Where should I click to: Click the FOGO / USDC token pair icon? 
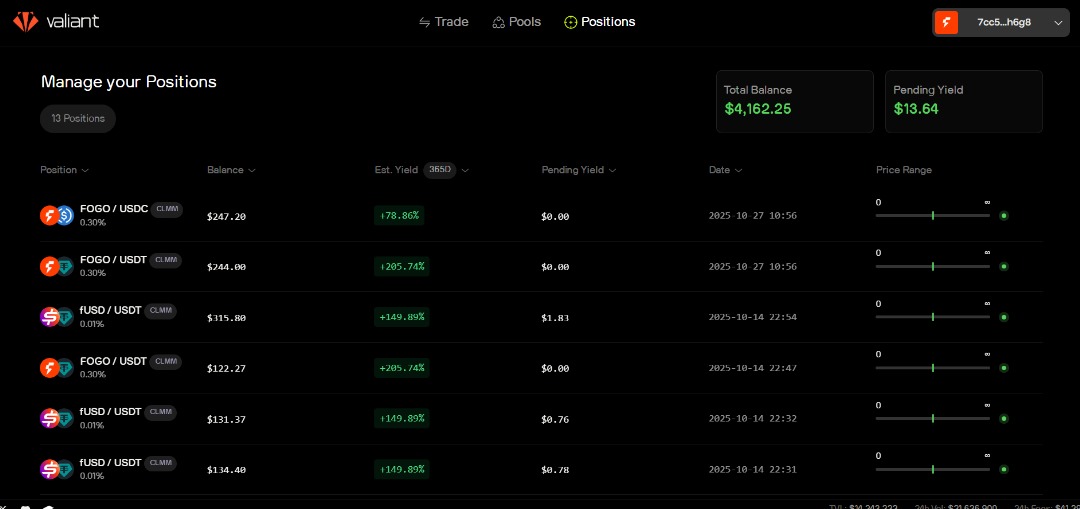point(56,216)
